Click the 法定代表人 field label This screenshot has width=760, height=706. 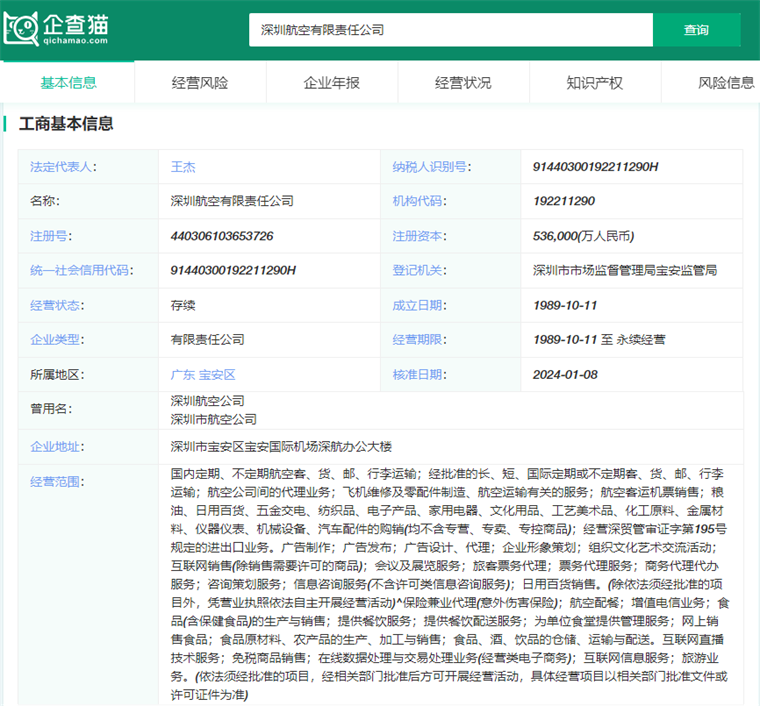point(63,167)
